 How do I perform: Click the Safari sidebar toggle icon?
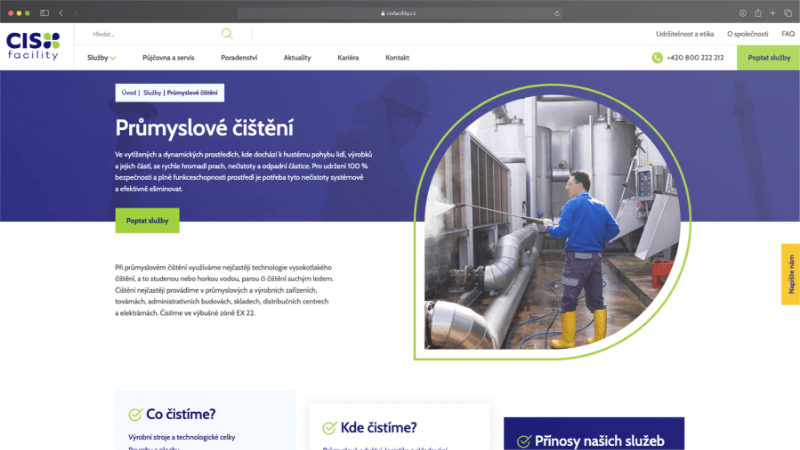click(44, 12)
